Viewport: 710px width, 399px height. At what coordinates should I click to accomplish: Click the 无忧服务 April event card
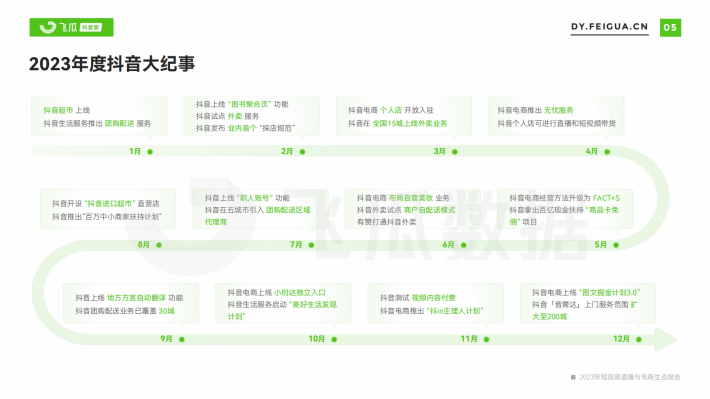pyautogui.click(x=556, y=116)
